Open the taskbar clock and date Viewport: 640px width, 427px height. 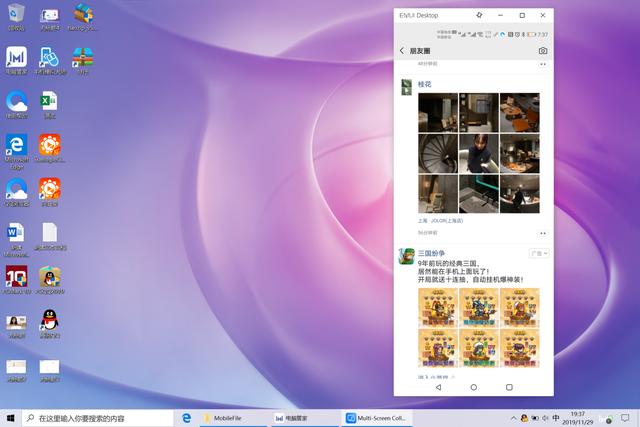point(578,418)
